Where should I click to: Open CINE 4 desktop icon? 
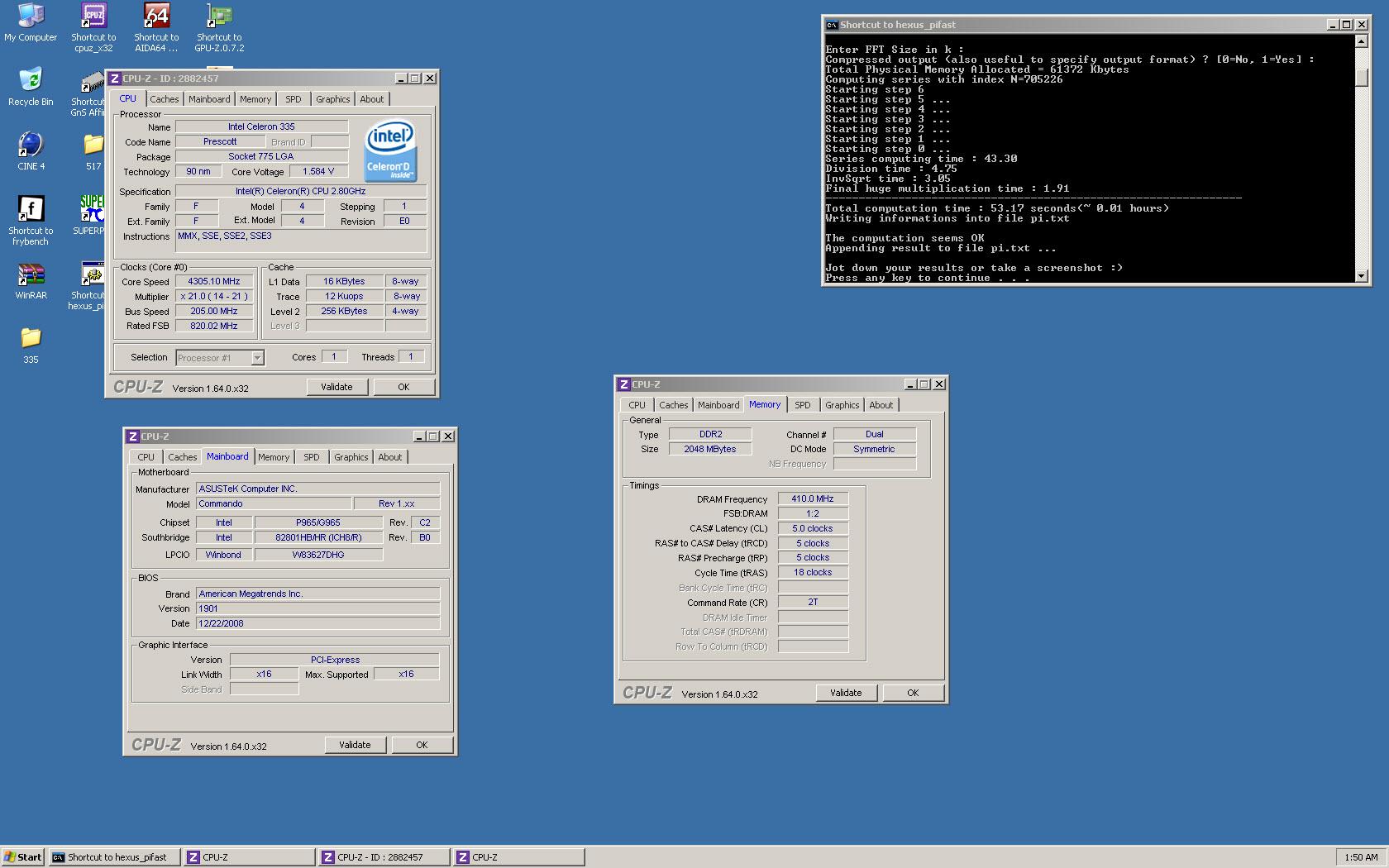coord(31,151)
